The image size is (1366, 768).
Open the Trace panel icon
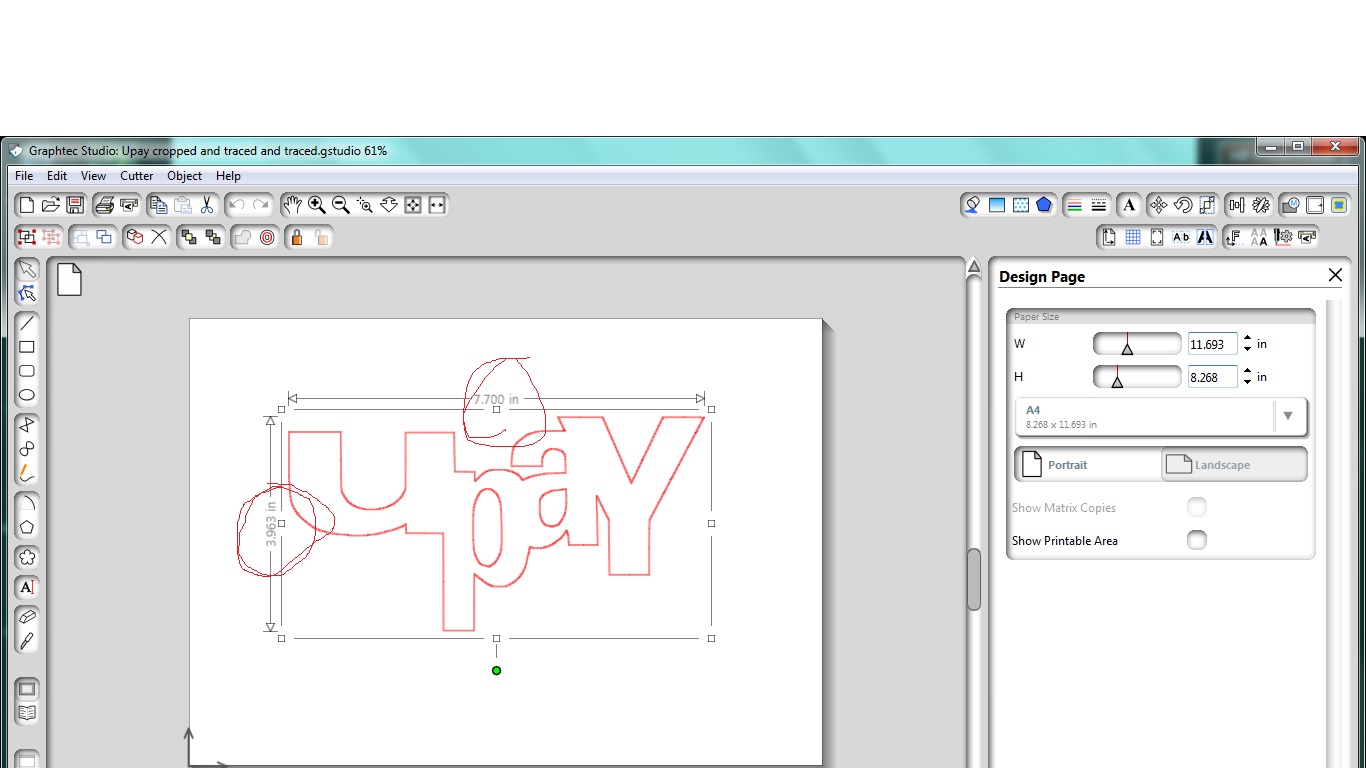(x=1339, y=205)
